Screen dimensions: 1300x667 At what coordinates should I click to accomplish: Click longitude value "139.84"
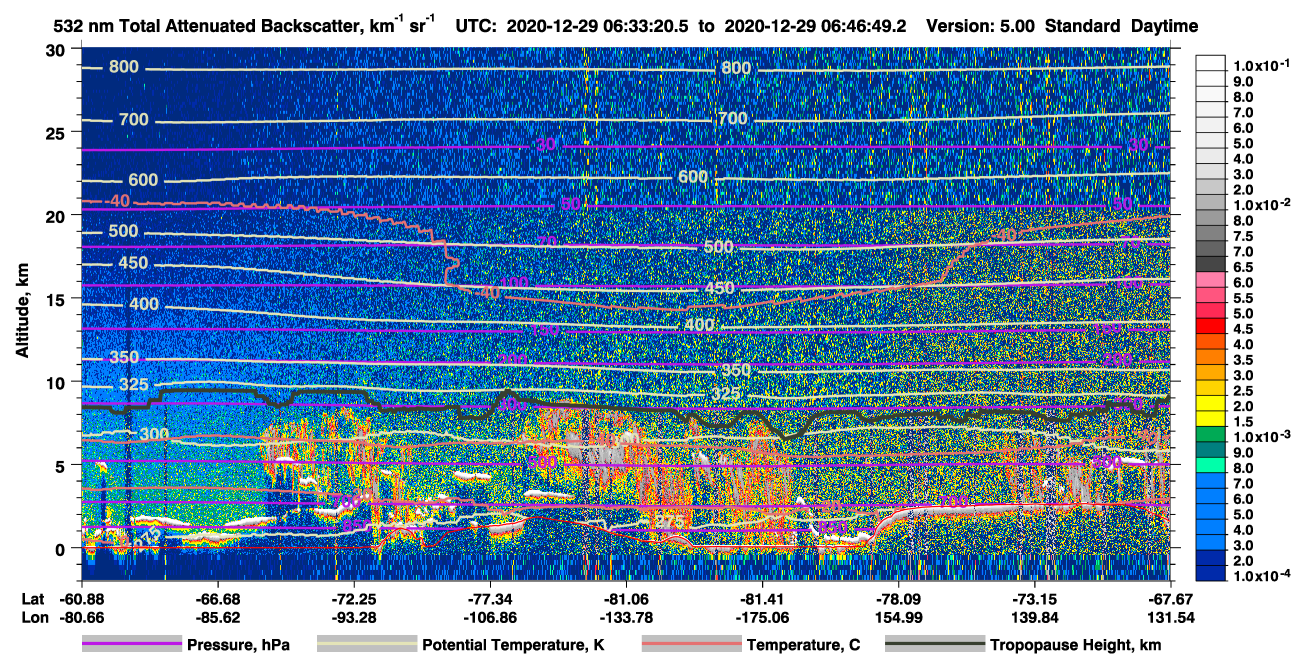click(x=1035, y=618)
